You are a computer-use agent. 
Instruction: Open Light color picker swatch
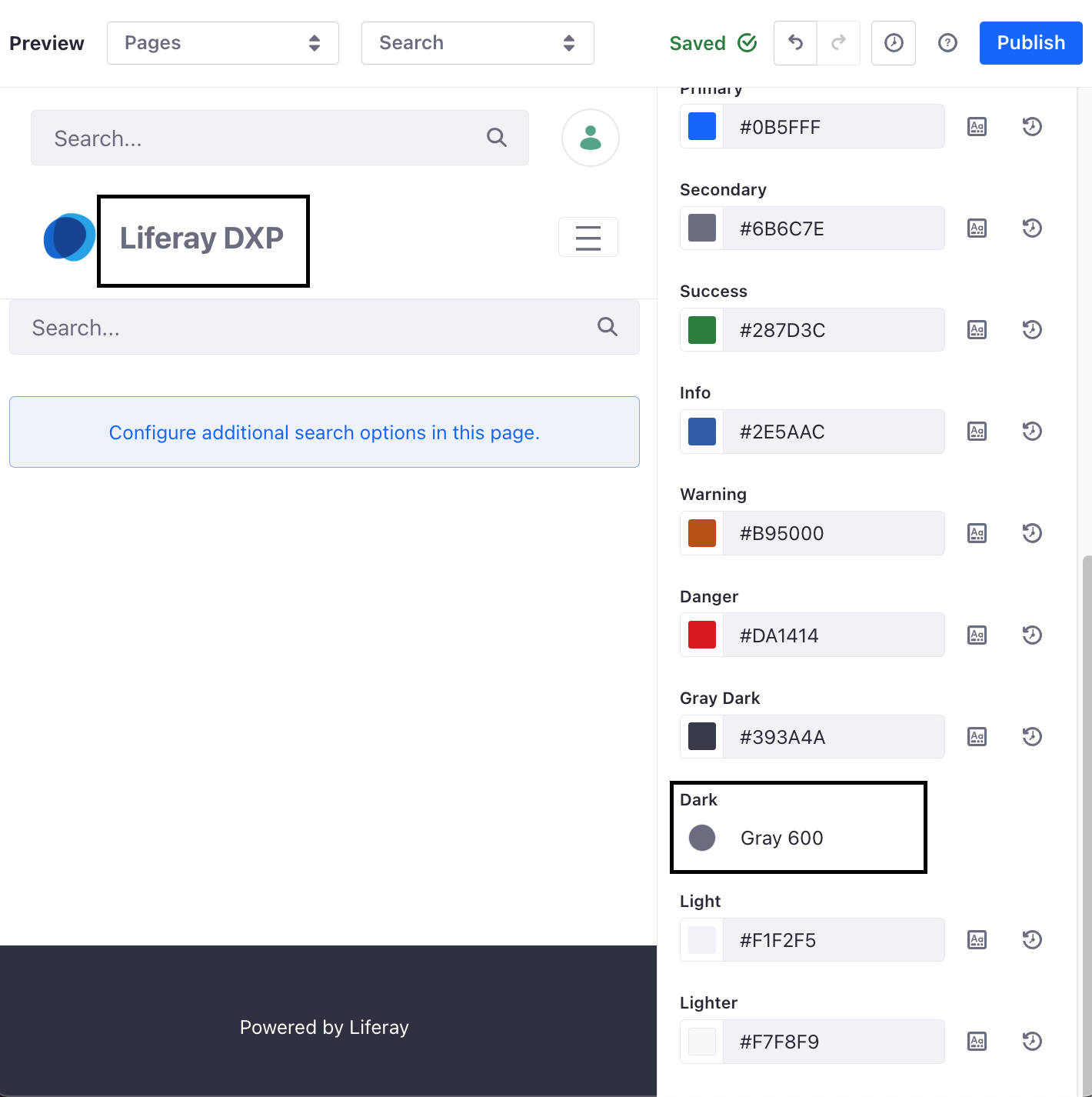coord(702,940)
